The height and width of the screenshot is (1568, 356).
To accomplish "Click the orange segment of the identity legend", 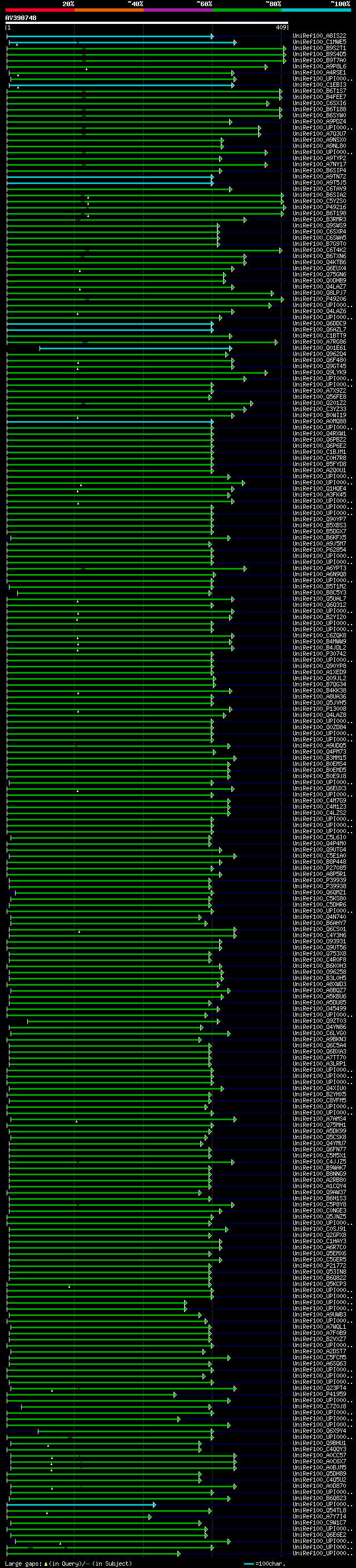I will coord(108,10).
